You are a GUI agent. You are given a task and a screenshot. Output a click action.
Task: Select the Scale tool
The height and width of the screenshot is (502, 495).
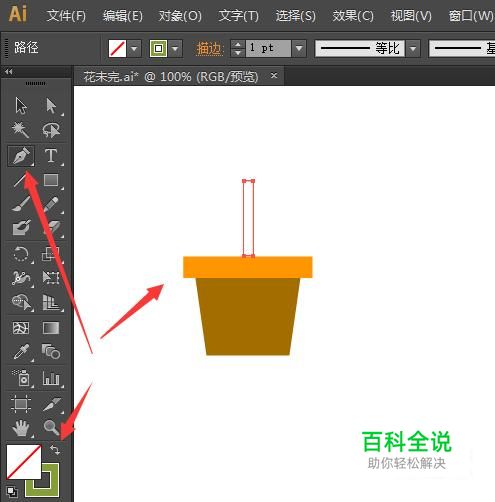coord(51,255)
